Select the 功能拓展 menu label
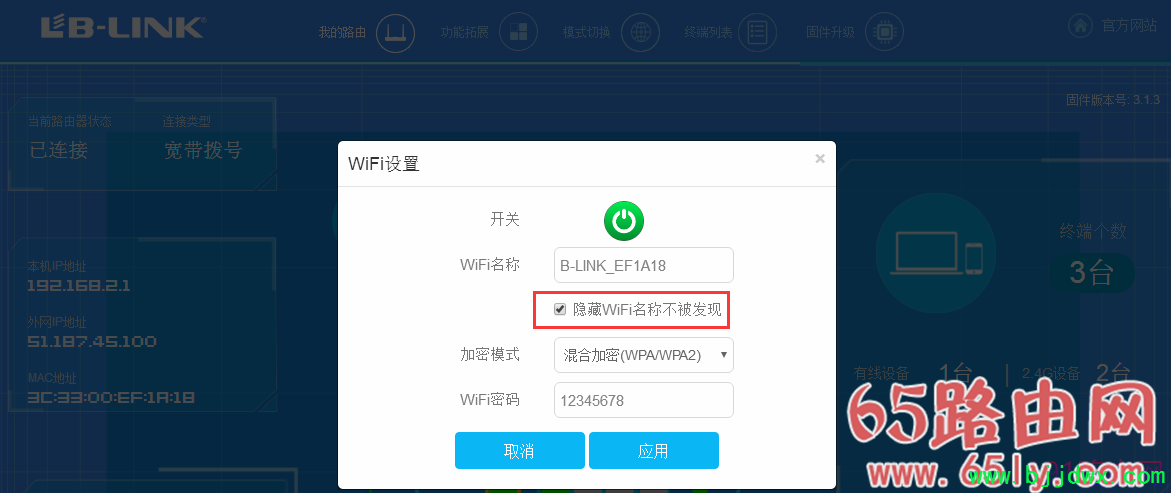 coord(465,32)
